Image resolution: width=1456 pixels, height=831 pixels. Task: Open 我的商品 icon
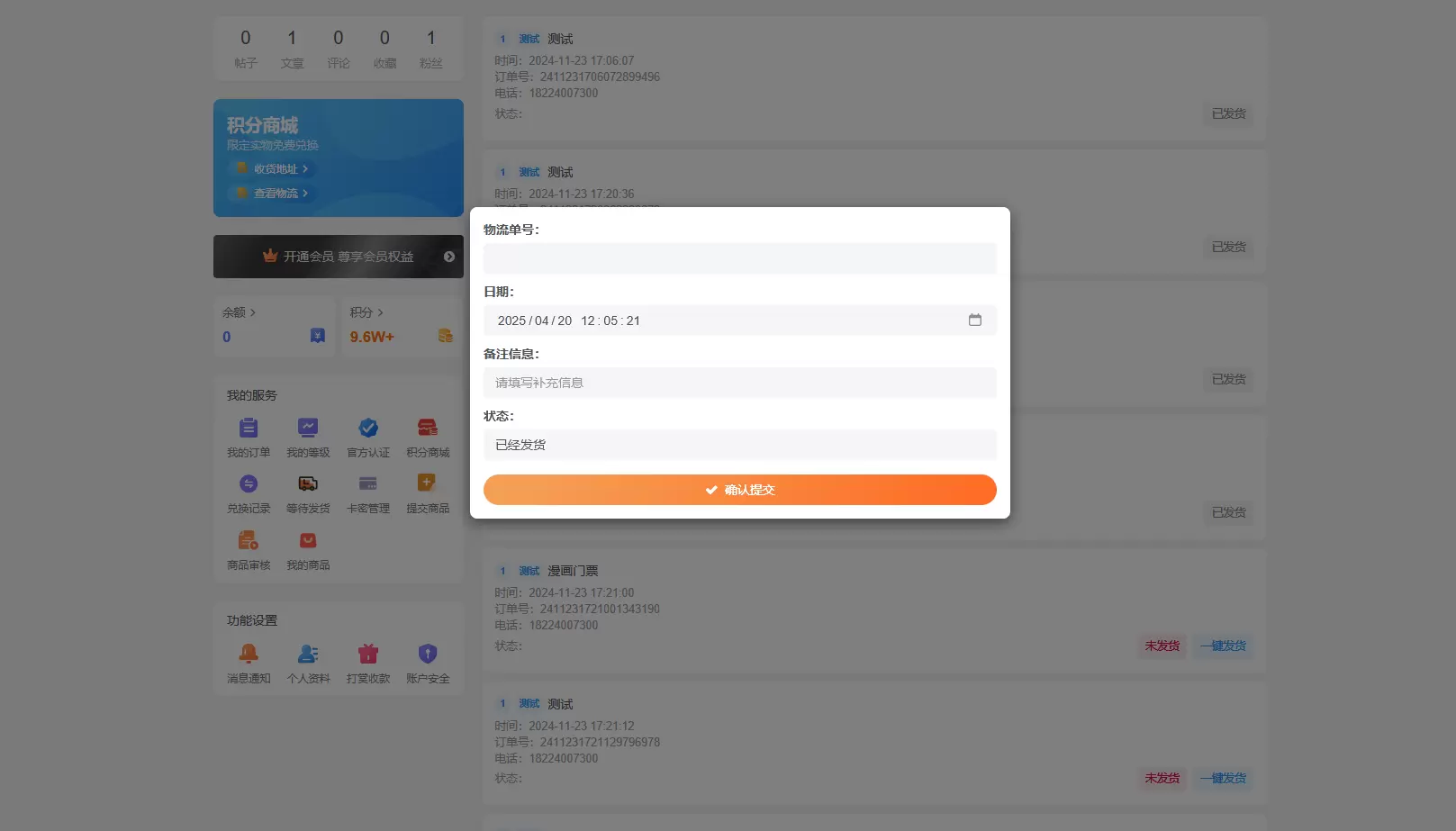[x=308, y=541]
